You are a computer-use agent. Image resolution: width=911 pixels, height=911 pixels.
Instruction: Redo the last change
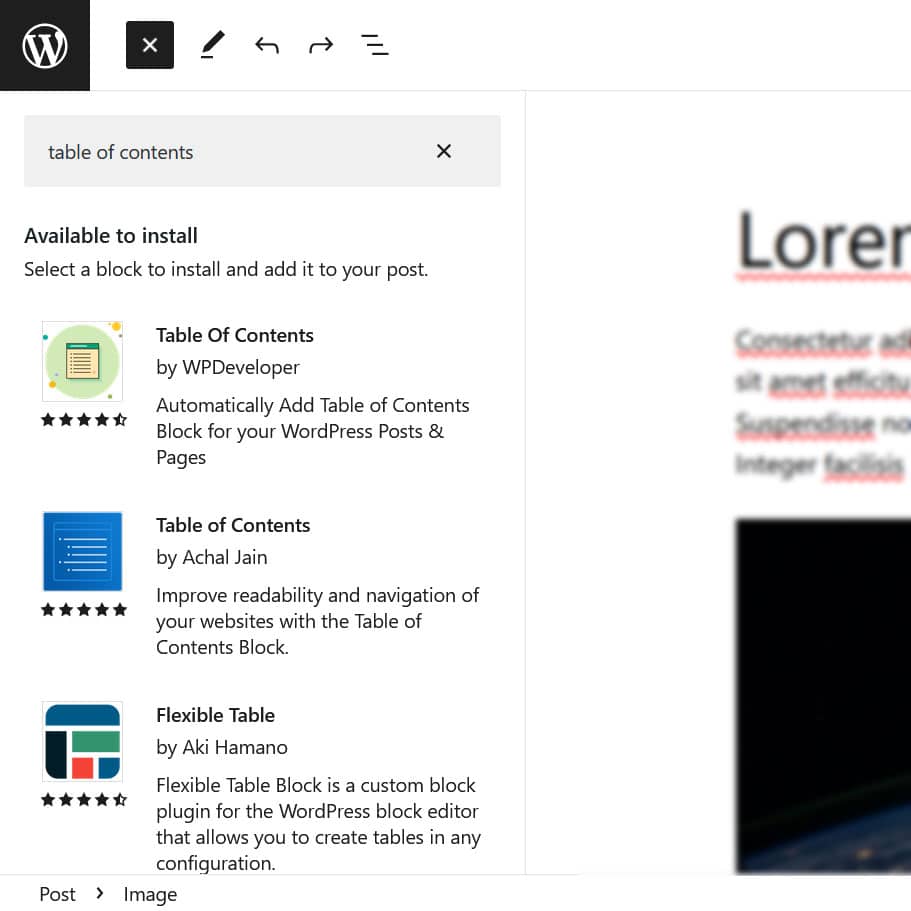[320, 45]
